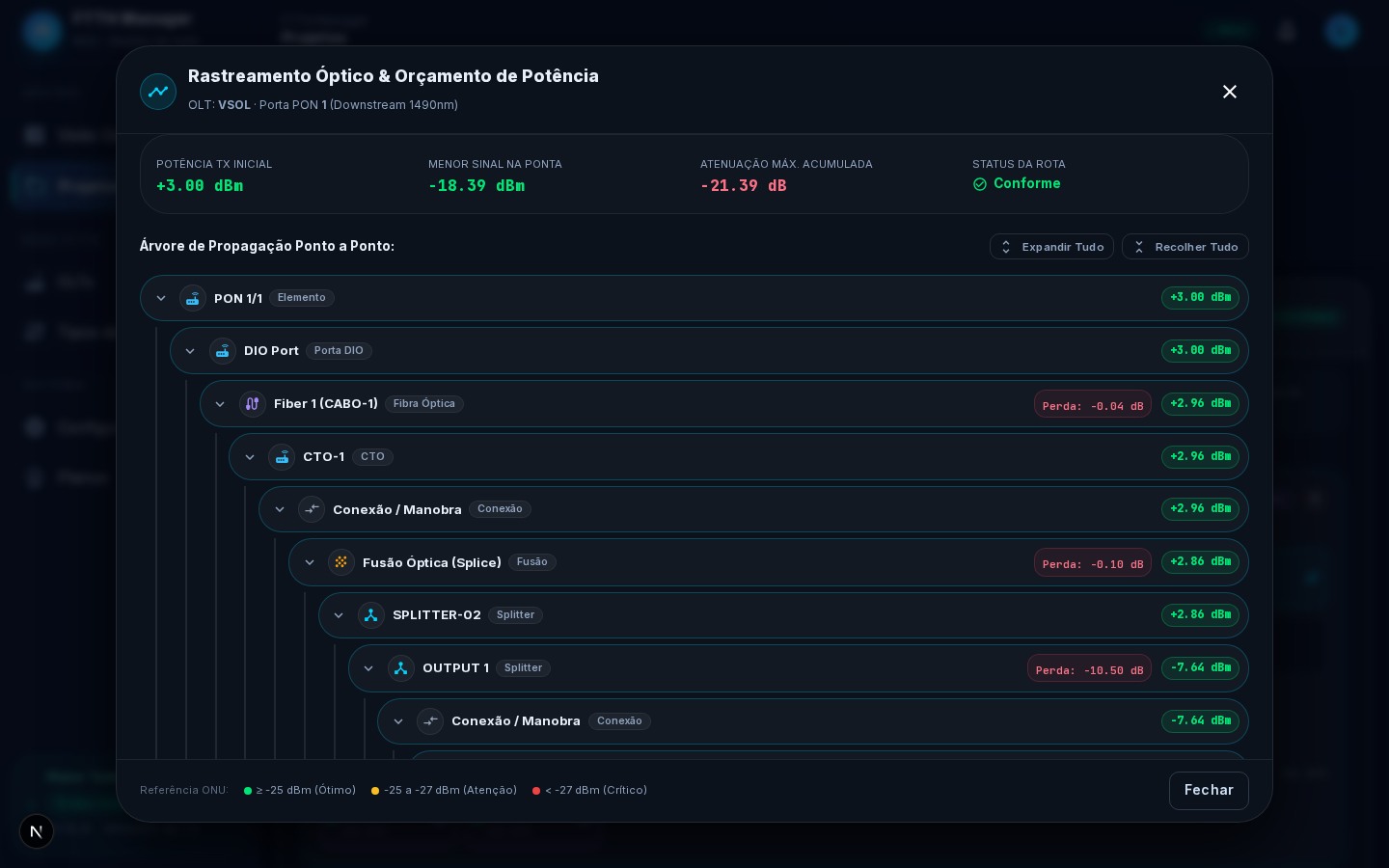
Task: Click the Splitter tag beside SPLITTER-02
Action: tap(515, 615)
